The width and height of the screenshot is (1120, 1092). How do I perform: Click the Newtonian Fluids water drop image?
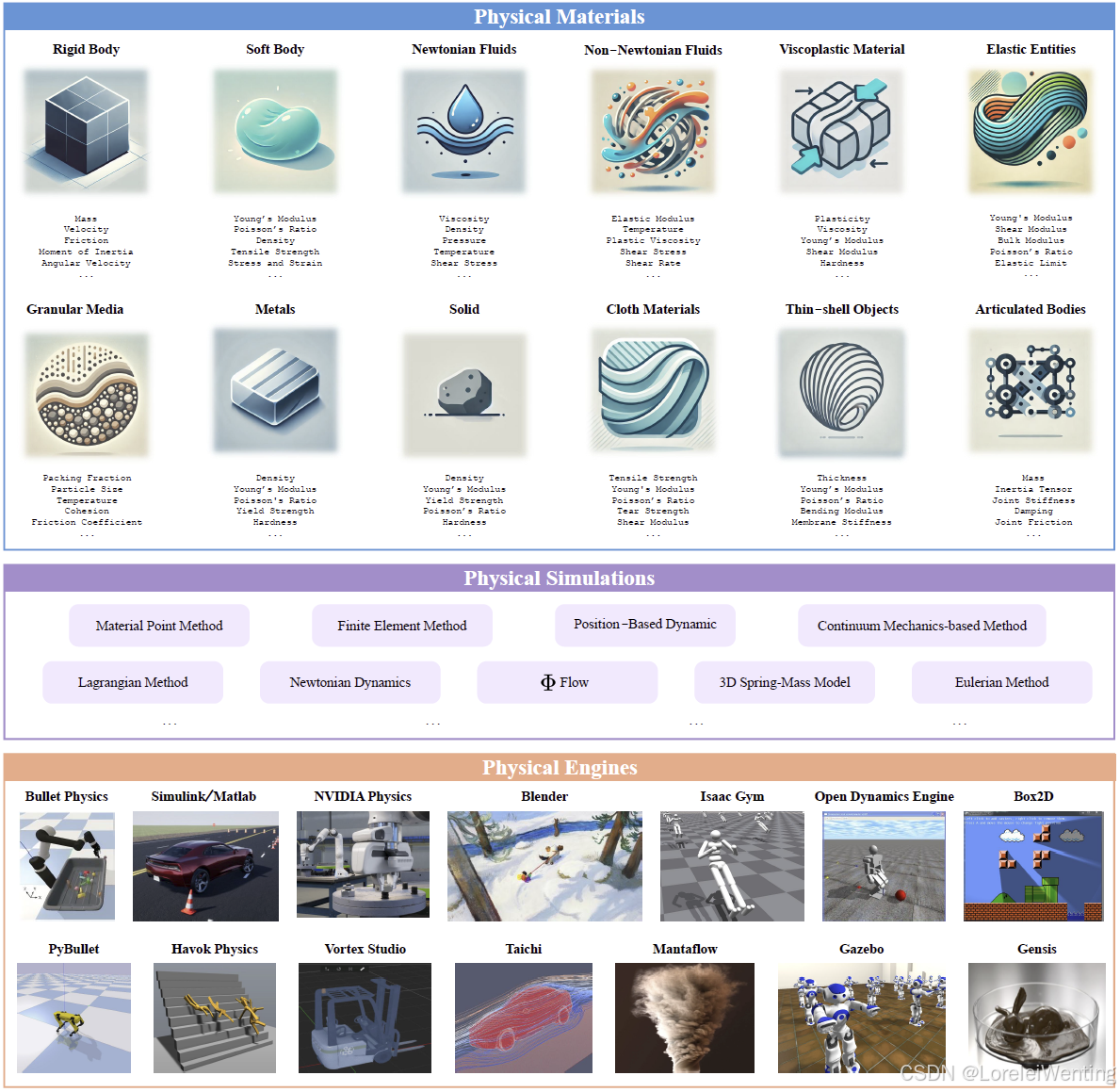pos(464,131)
